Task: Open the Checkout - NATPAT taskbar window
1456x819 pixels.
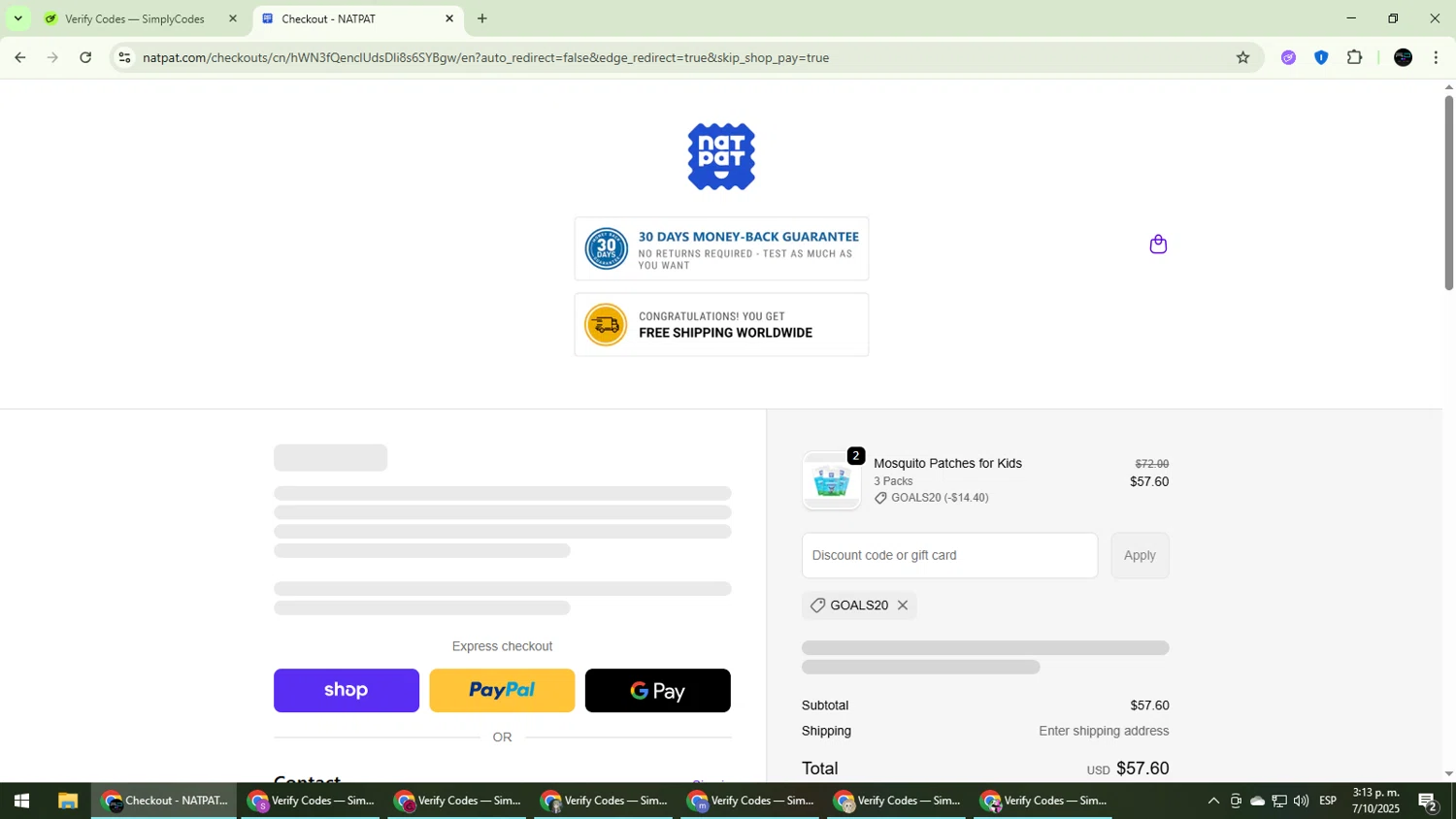Action: click(x=165, y=802)
